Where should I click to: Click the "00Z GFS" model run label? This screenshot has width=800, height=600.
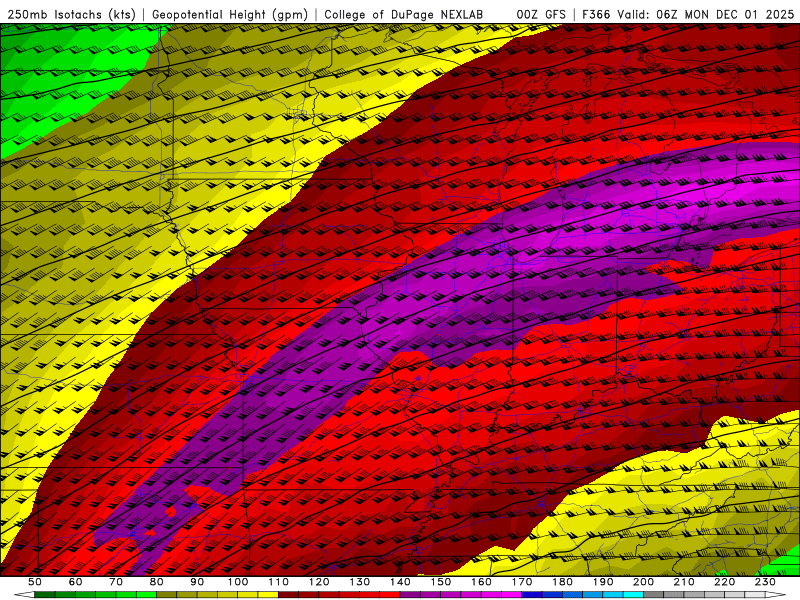541,15
